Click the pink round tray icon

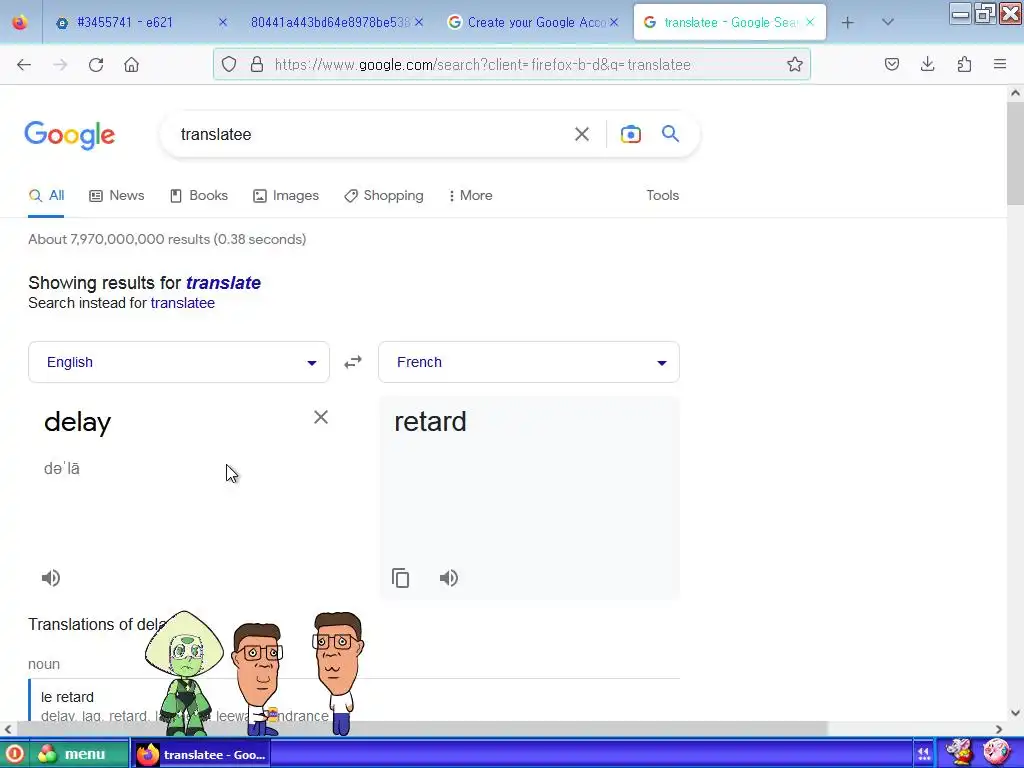click(x=996, y=753)
